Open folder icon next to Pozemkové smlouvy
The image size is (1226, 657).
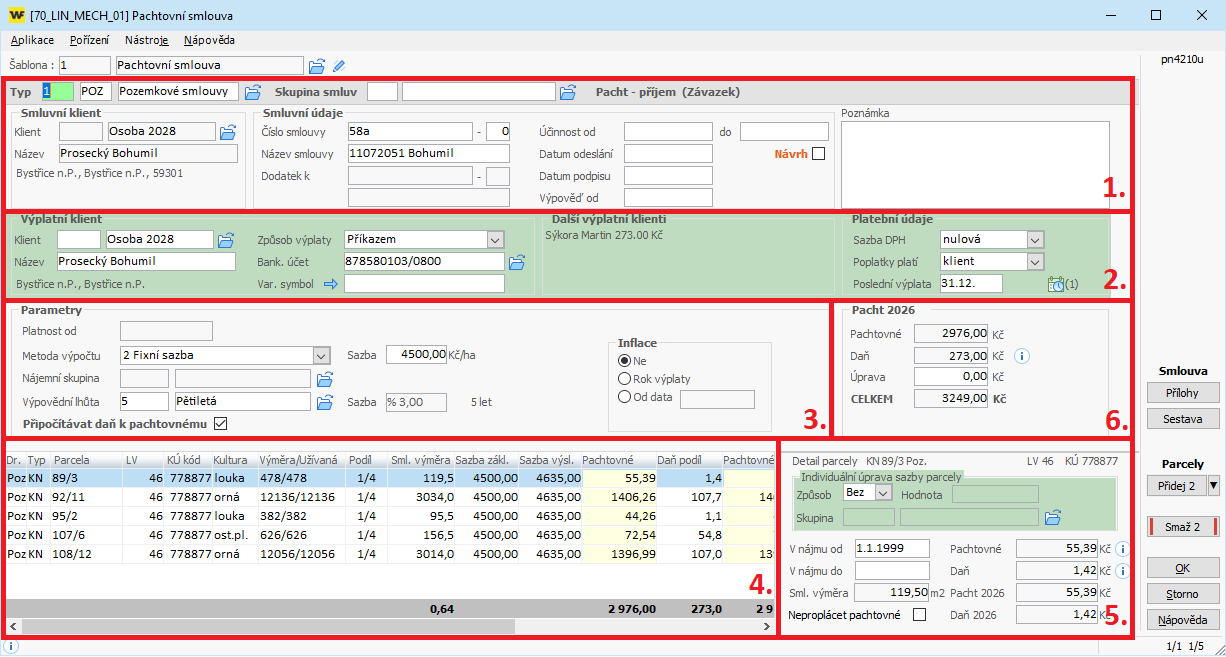253,92
